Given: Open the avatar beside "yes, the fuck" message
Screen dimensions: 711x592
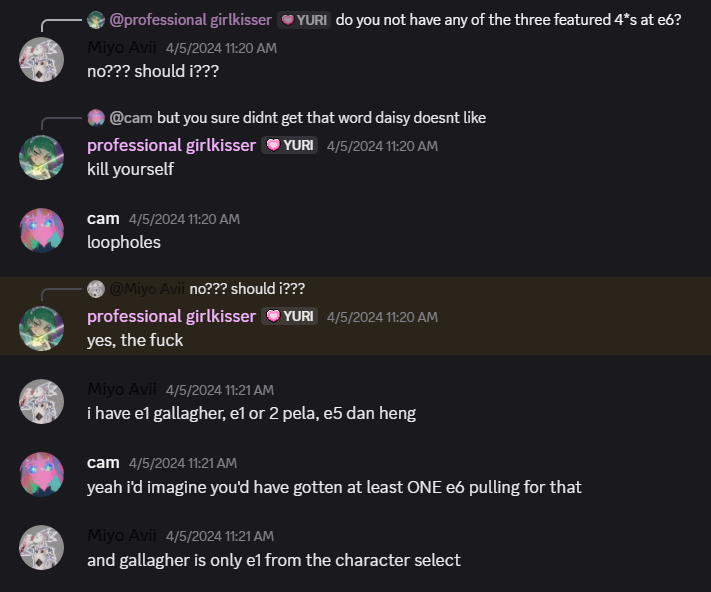Looking at the screenshot, I should [42, 328].
